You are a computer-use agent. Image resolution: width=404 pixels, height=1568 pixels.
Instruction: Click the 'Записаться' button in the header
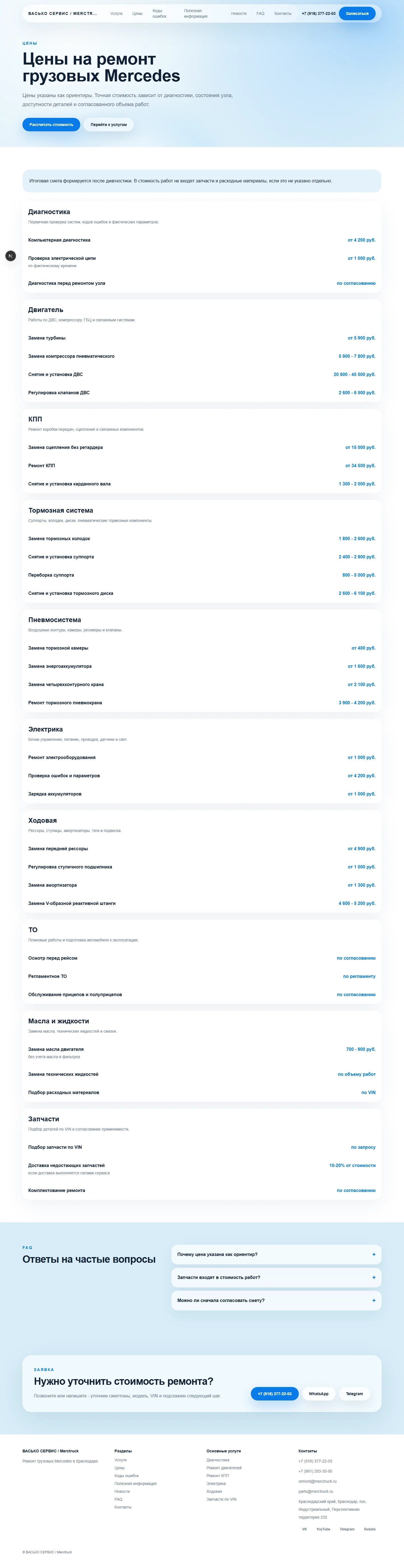[357, 13]
